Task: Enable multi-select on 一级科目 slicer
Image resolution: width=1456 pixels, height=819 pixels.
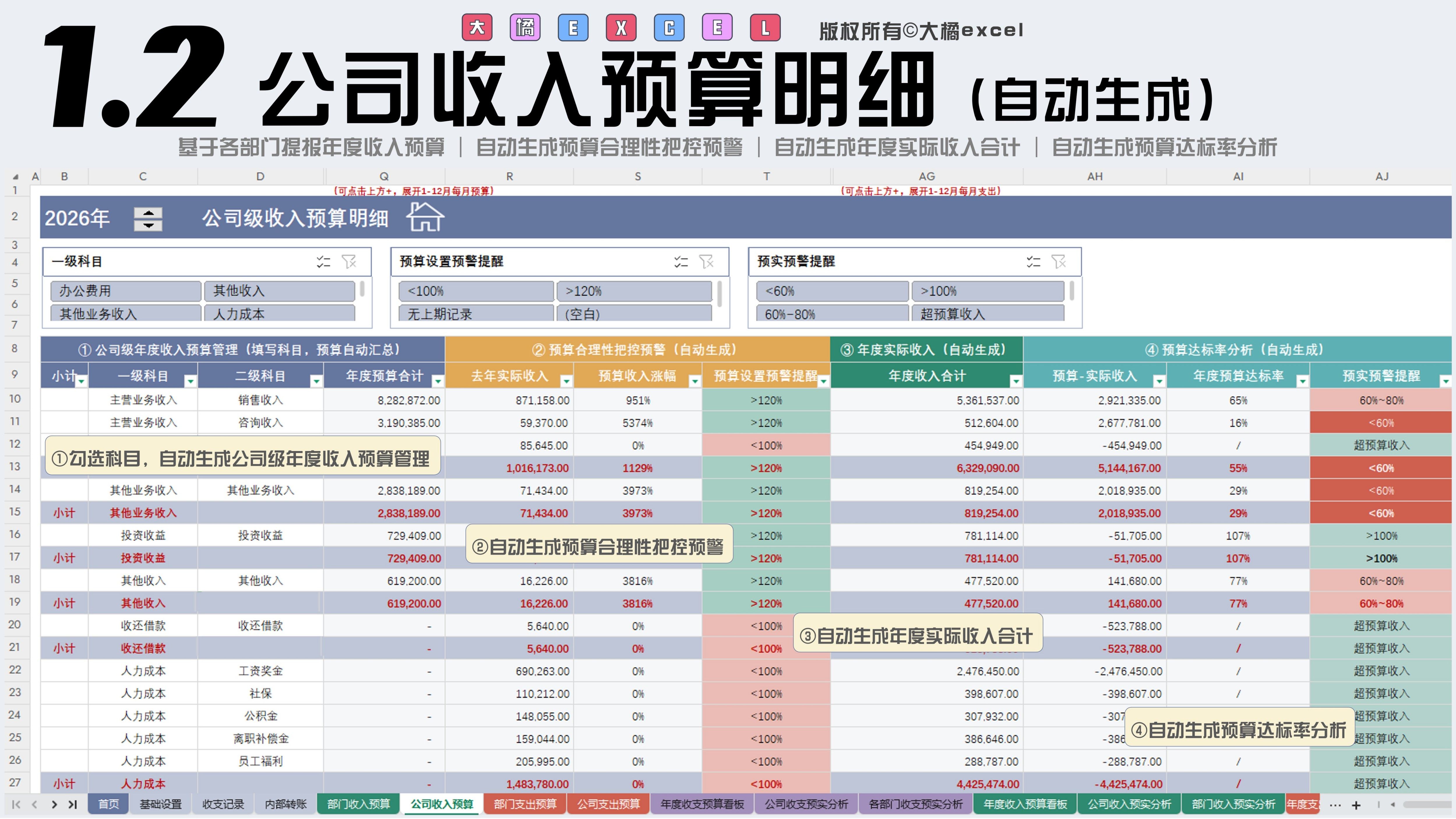Action: tap(323, 262)
